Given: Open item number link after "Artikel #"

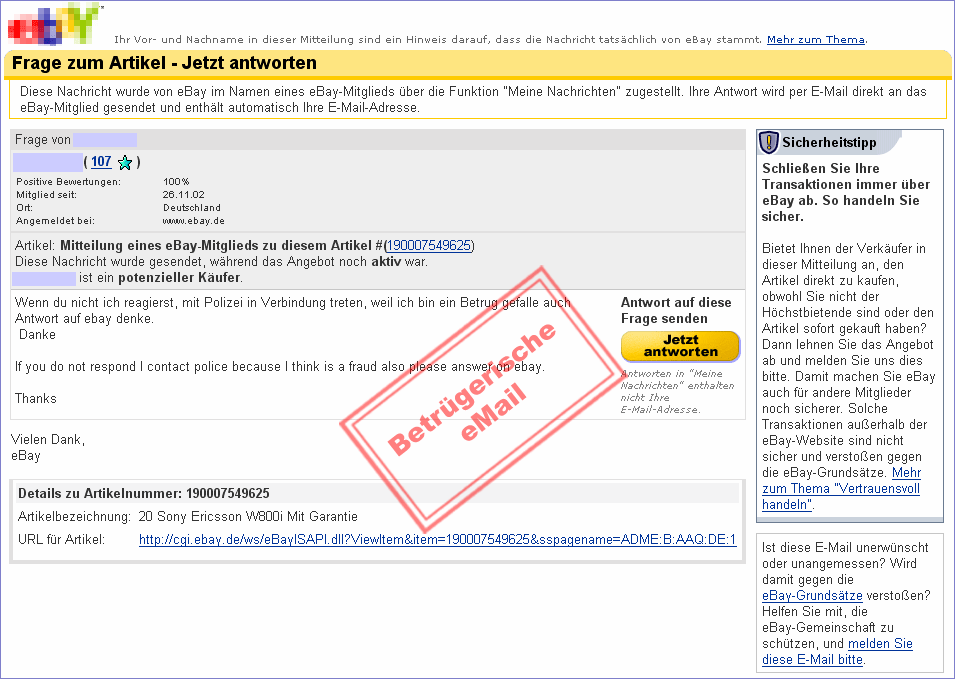Looking at the screenshot, I should point(429,245).
